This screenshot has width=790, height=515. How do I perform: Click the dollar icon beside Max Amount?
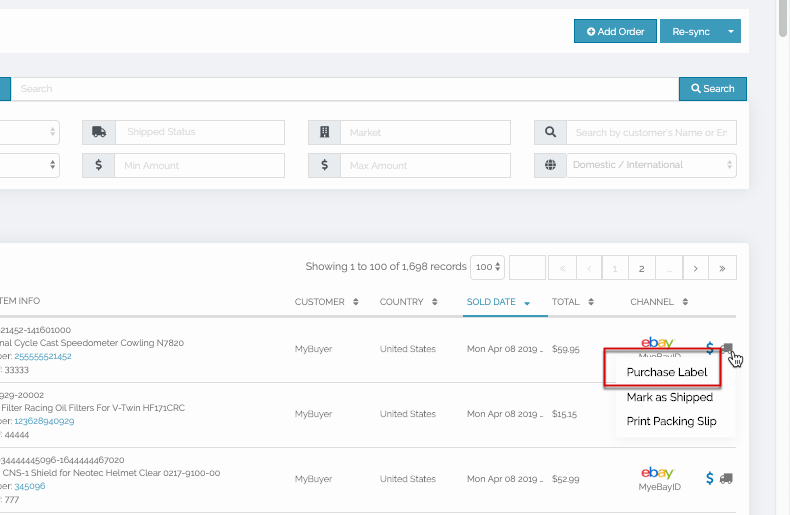pos(324,165)
